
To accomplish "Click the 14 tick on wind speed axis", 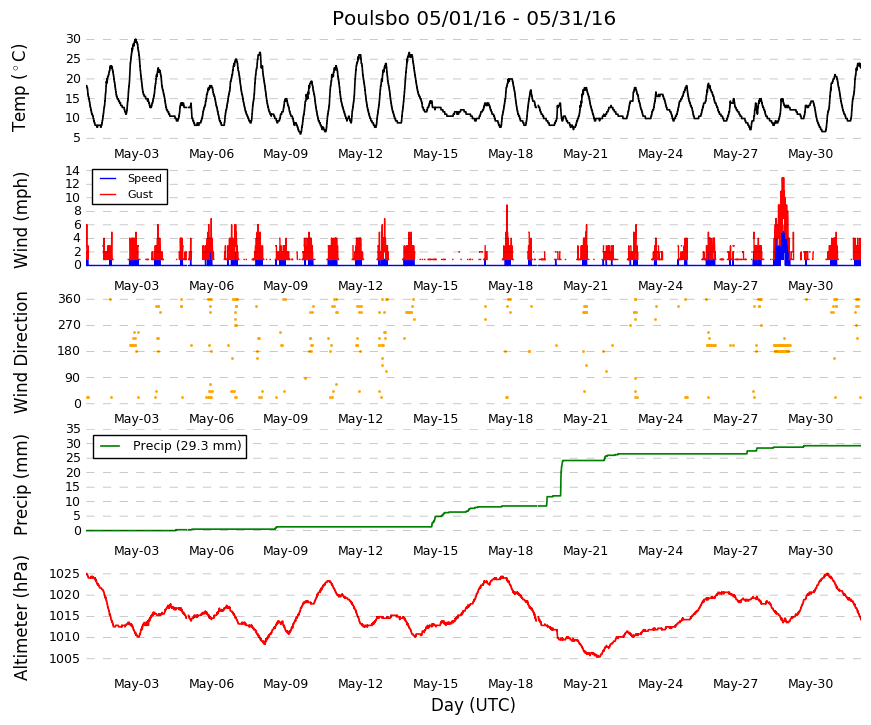I will tap(73, 171).
